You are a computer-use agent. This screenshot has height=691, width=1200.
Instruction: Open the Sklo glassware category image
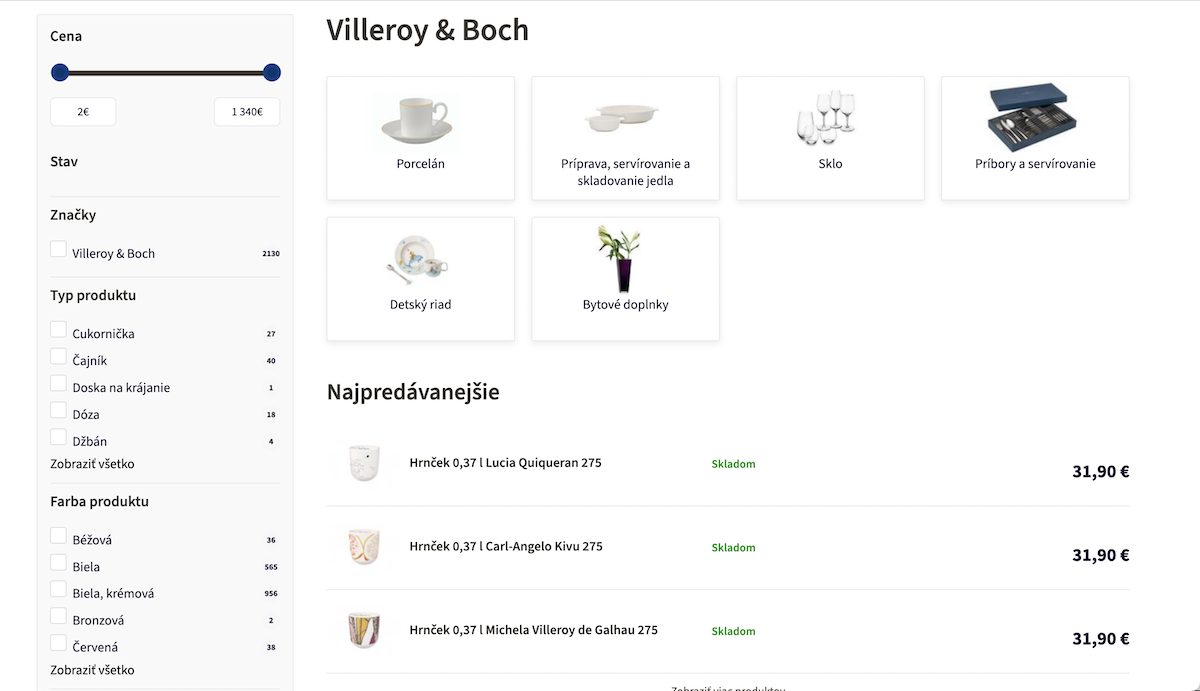[828, 118]
